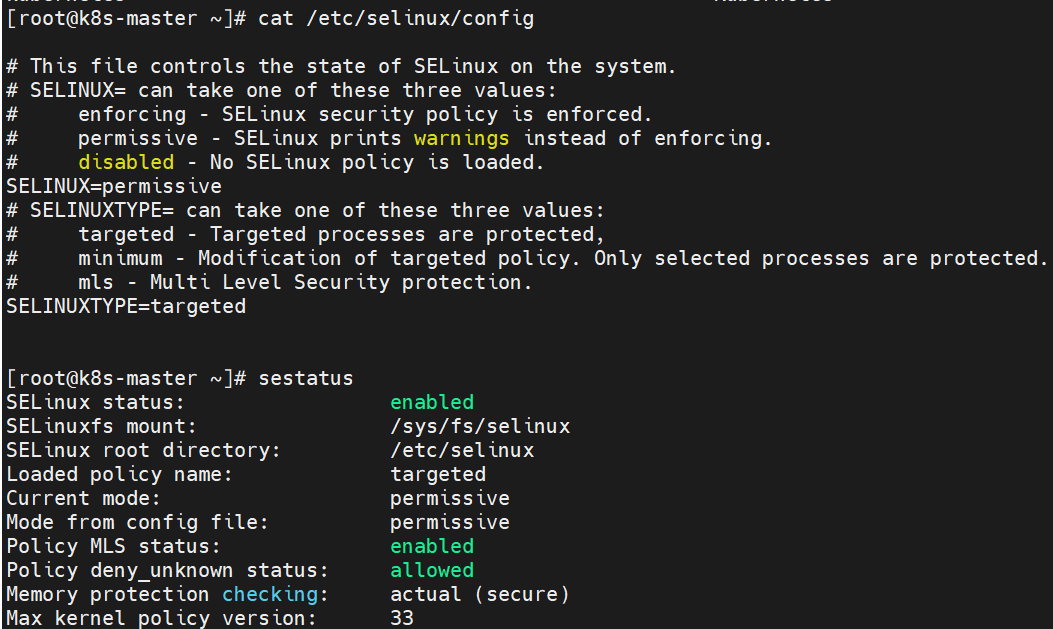This screenshot has width=1053, height=629.
Task: Click the yellow 'disabled' word
Action: 126,162
